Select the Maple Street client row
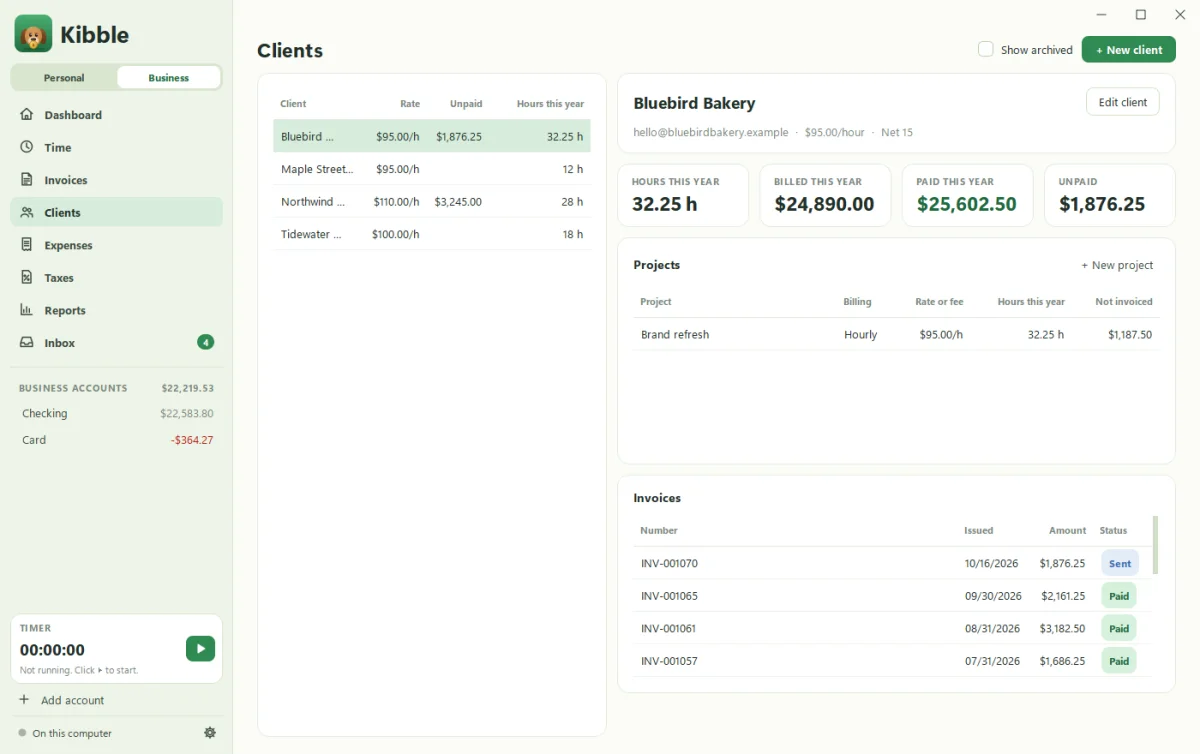The height and width of the screenshot is (754, 1200). point(432,169)
